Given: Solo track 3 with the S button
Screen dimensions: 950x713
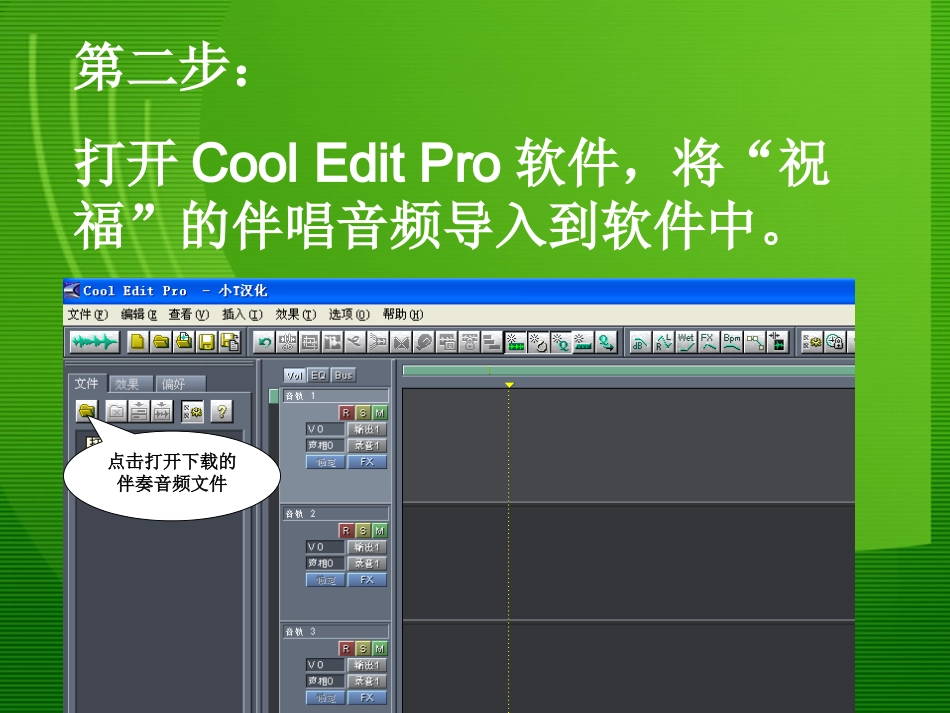Looking at the screenshot, I should [363, 649].
